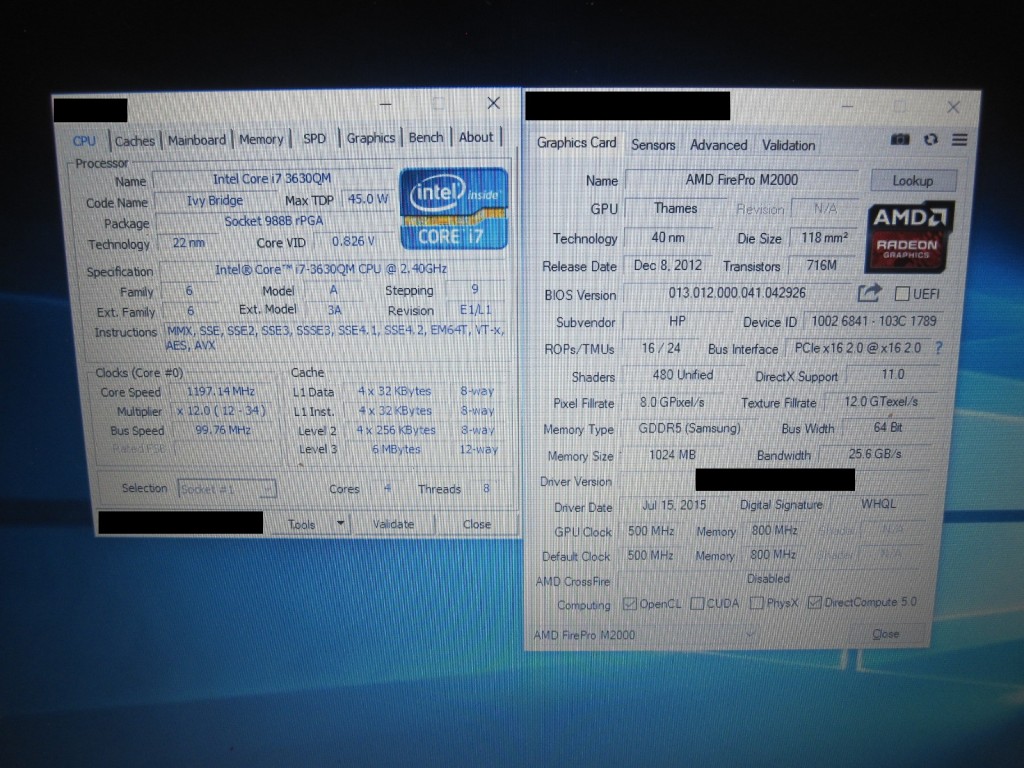Click the Release Date value 'Dec 8, 2012'

(x=668, y=265)
